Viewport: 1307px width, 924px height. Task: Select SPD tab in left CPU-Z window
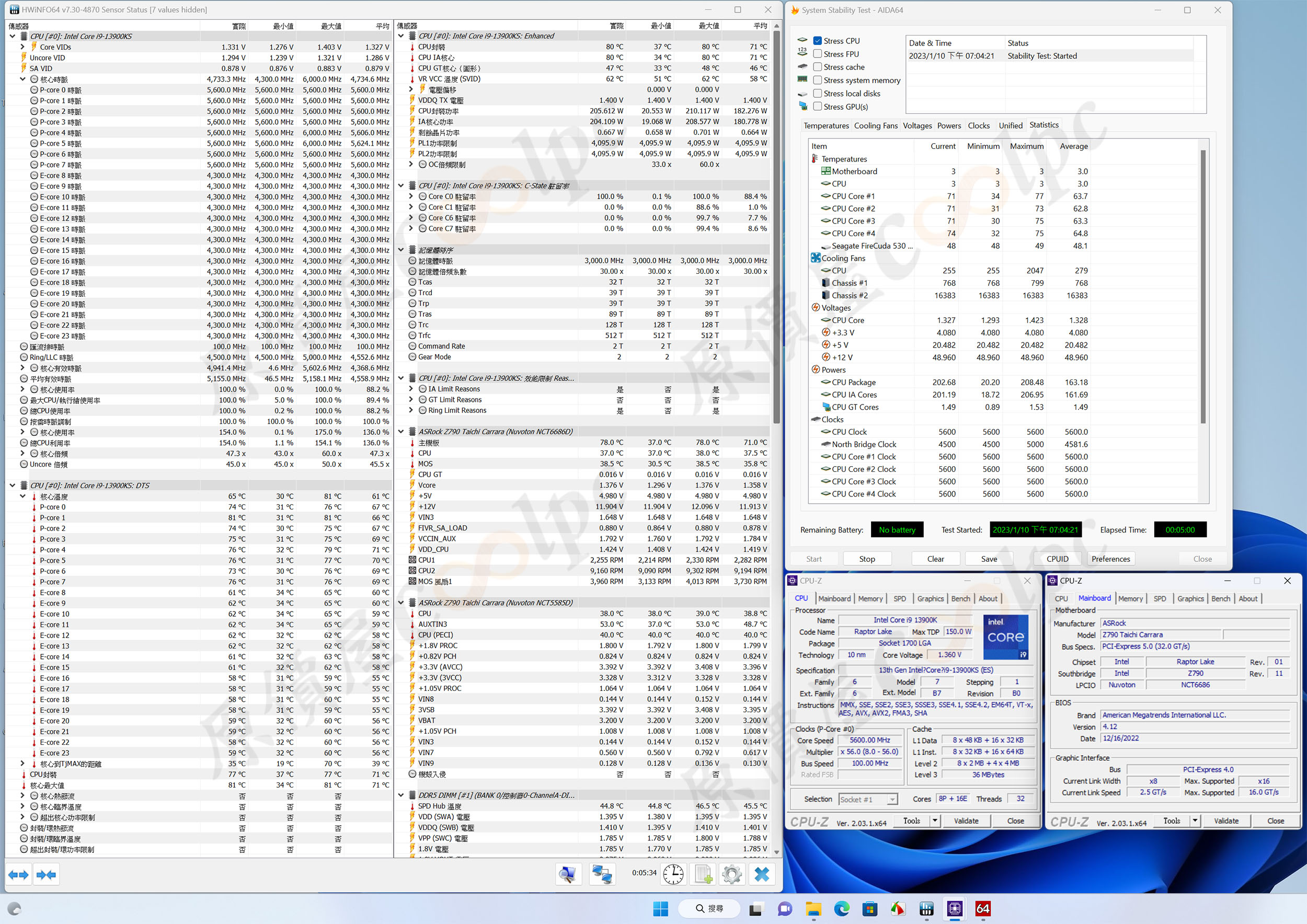coord(899,598)
